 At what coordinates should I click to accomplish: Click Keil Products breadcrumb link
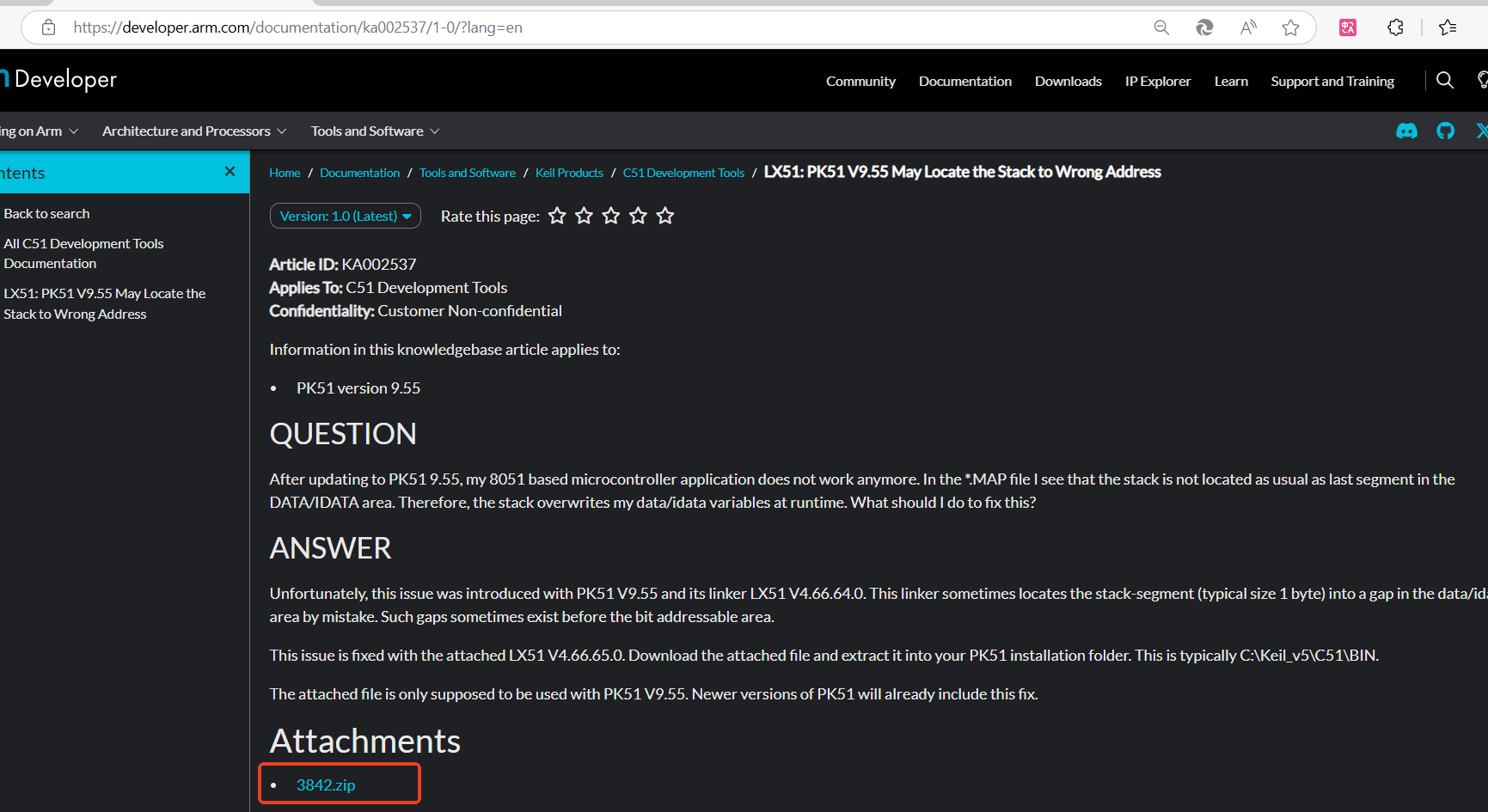click(x=569, y=173)
